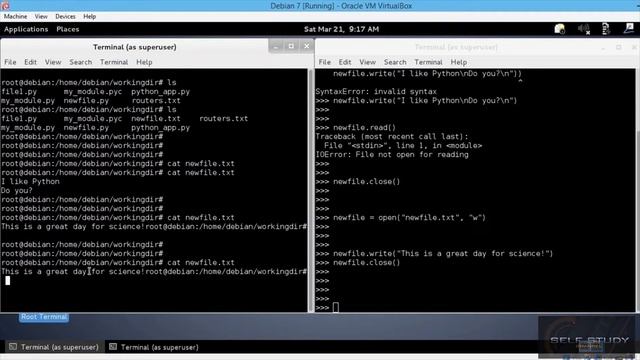Open VirtualBox Machine menu
This screenshot has width=640, height=360.
click(16, 16)
